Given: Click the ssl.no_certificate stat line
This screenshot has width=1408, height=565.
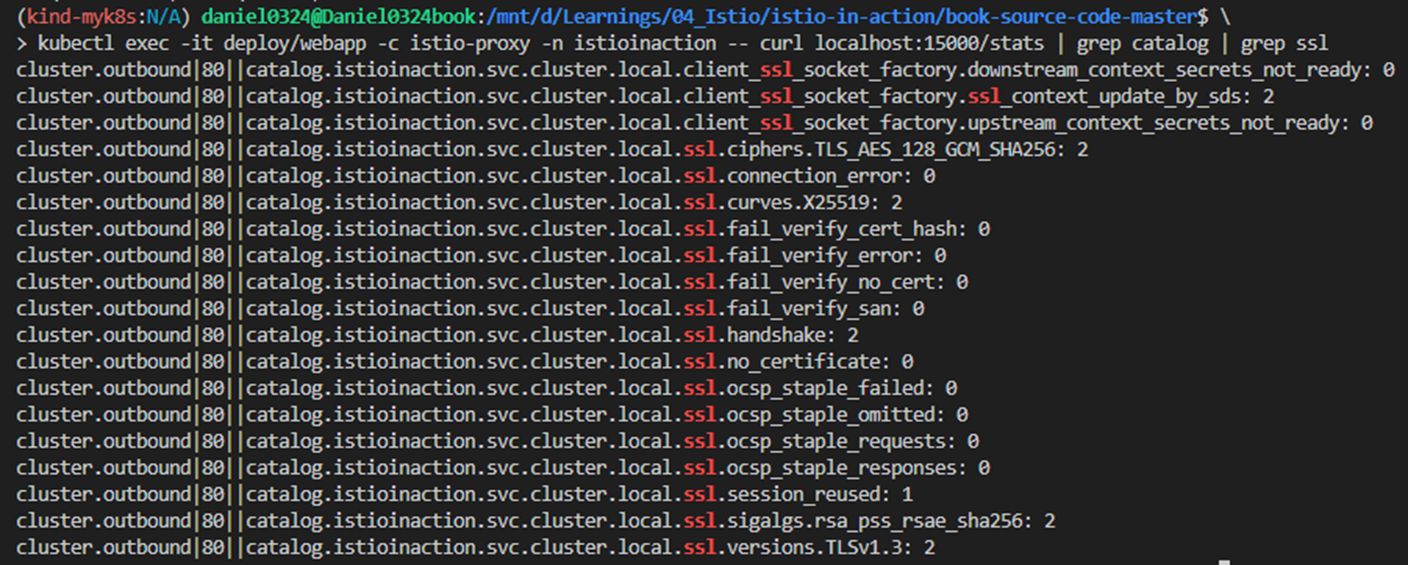Looking at the screenshot, I should tap(465, 362).
